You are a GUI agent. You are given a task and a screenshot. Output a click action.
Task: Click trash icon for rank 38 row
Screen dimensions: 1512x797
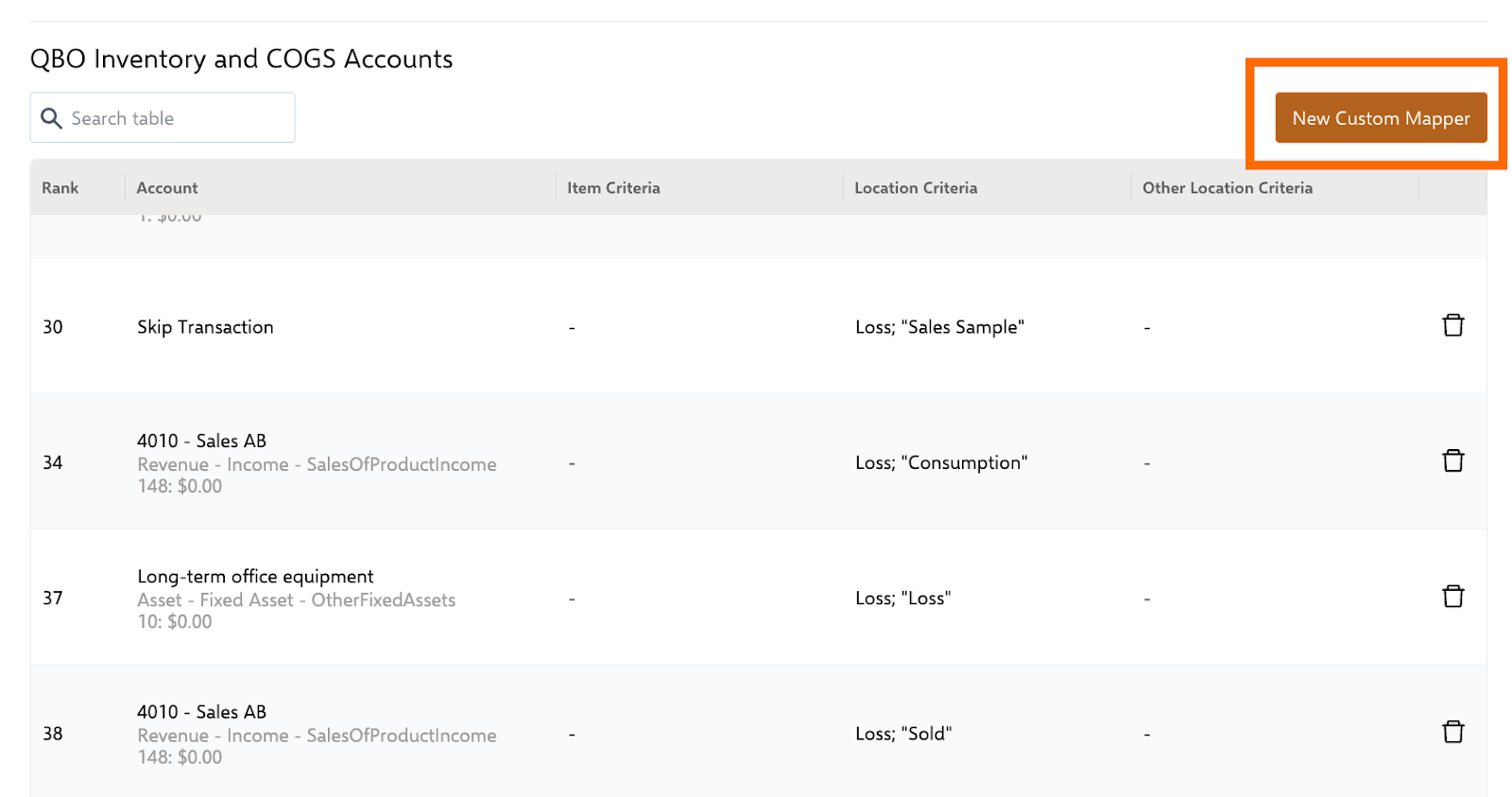pyautogui.click(x=1452, y=733)
